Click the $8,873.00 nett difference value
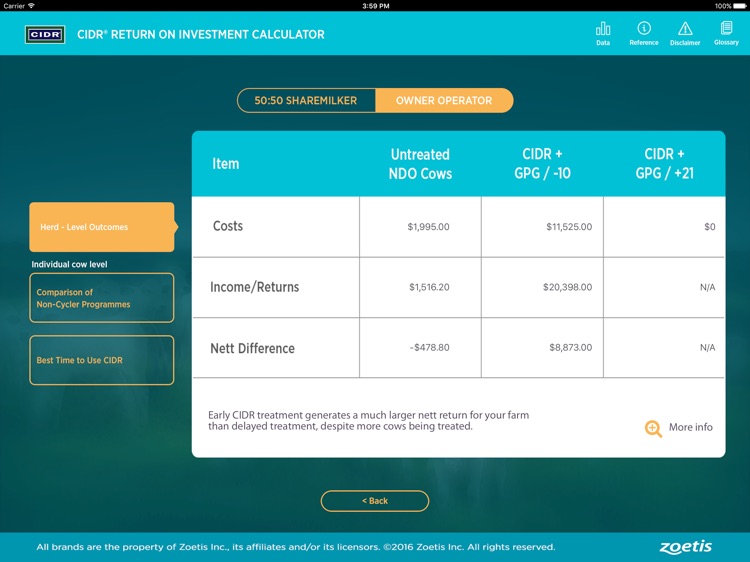This screenshot has height=562, width=750. 570,347
